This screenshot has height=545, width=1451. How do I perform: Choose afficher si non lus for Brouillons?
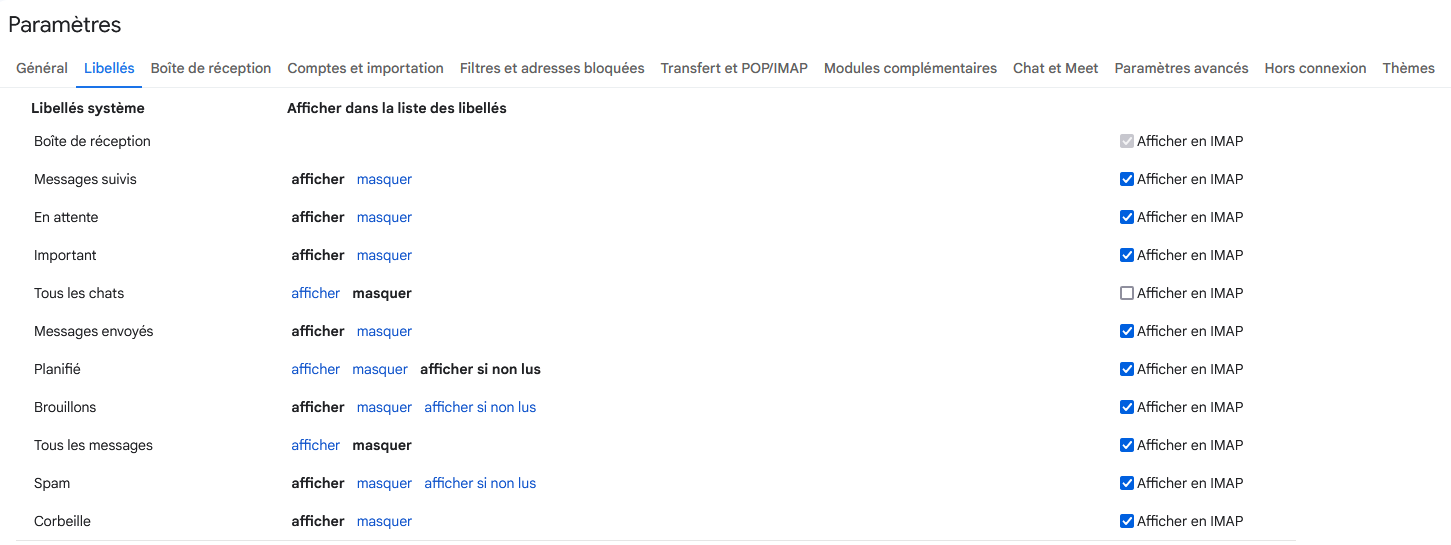tap(480, 408)
